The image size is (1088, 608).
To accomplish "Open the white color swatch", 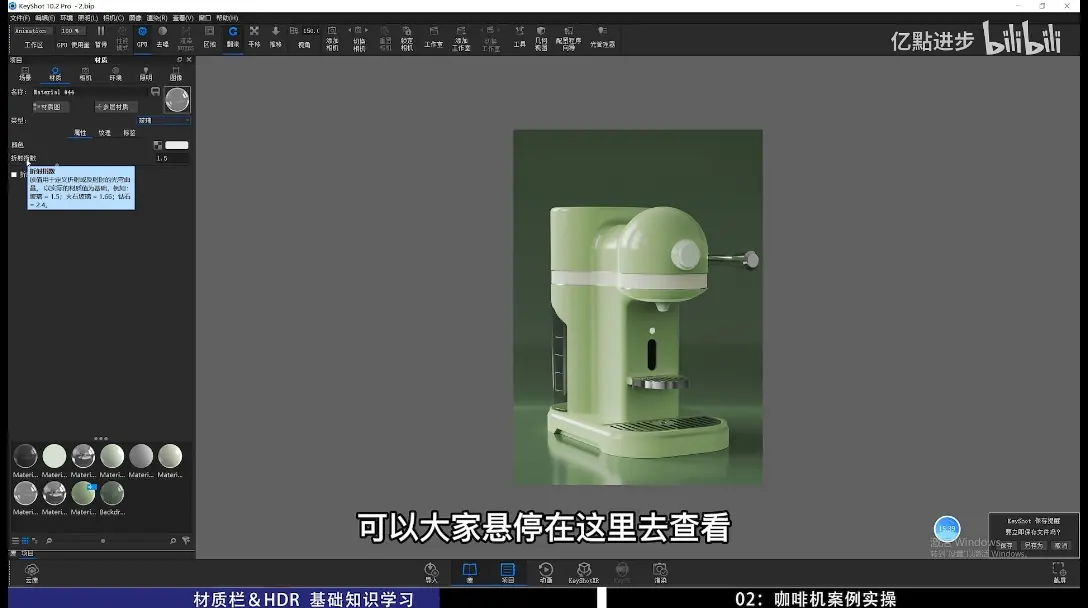I will 176,145.
